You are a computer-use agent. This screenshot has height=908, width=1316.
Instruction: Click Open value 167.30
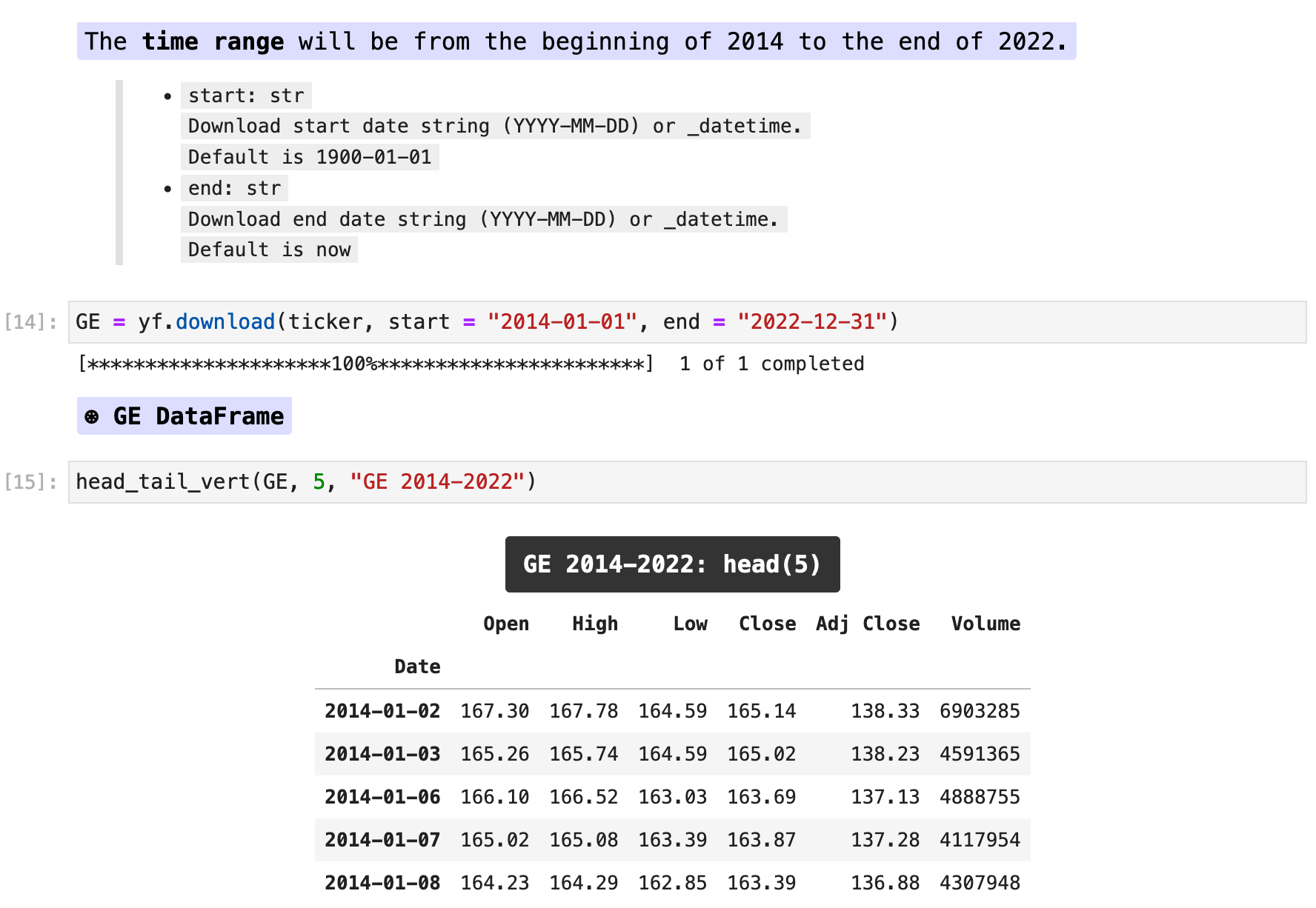(x=495, y=711)
